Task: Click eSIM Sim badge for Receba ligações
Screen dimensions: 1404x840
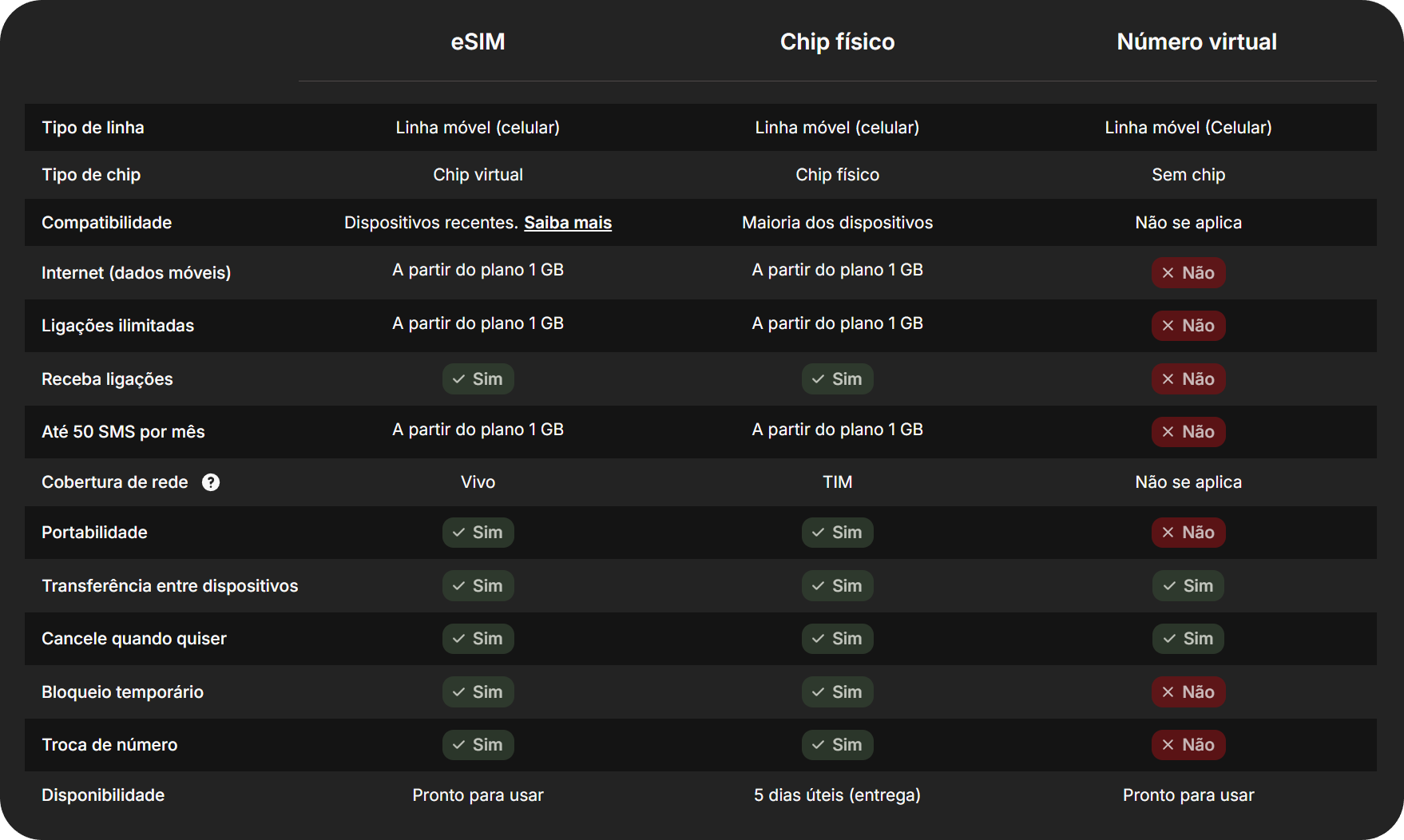Action: pos(478,379)
